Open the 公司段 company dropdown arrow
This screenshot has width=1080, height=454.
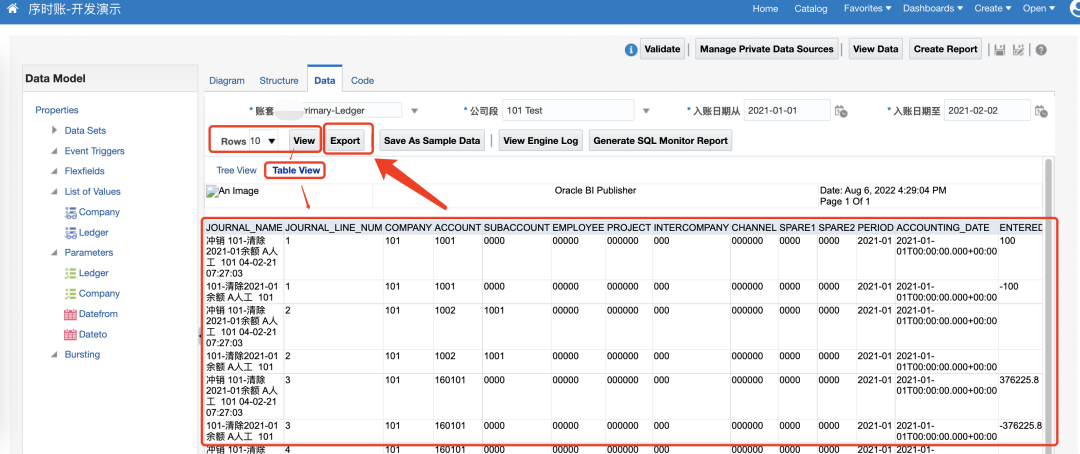click(646, 111)
